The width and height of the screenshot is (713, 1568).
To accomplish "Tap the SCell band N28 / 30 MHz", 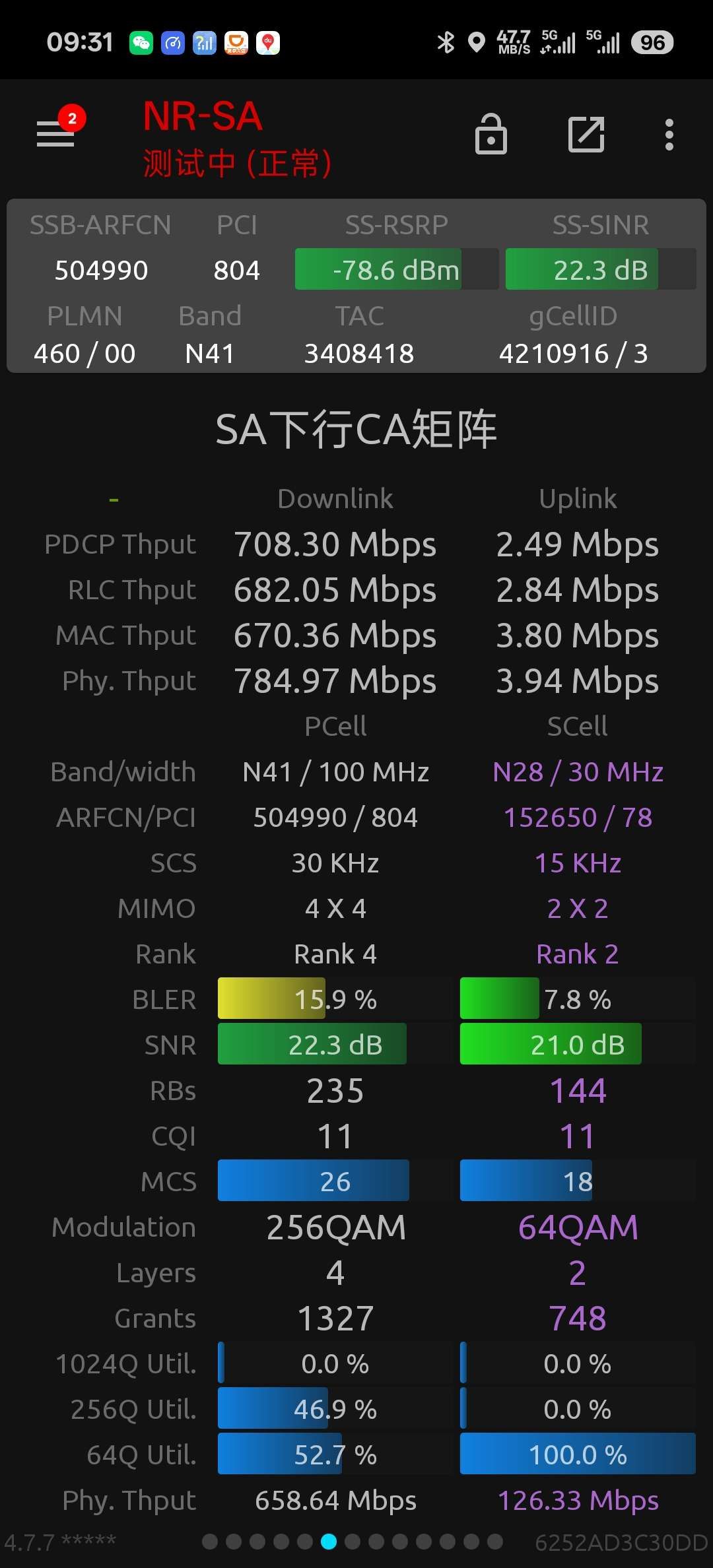I will tap(578, 771).
